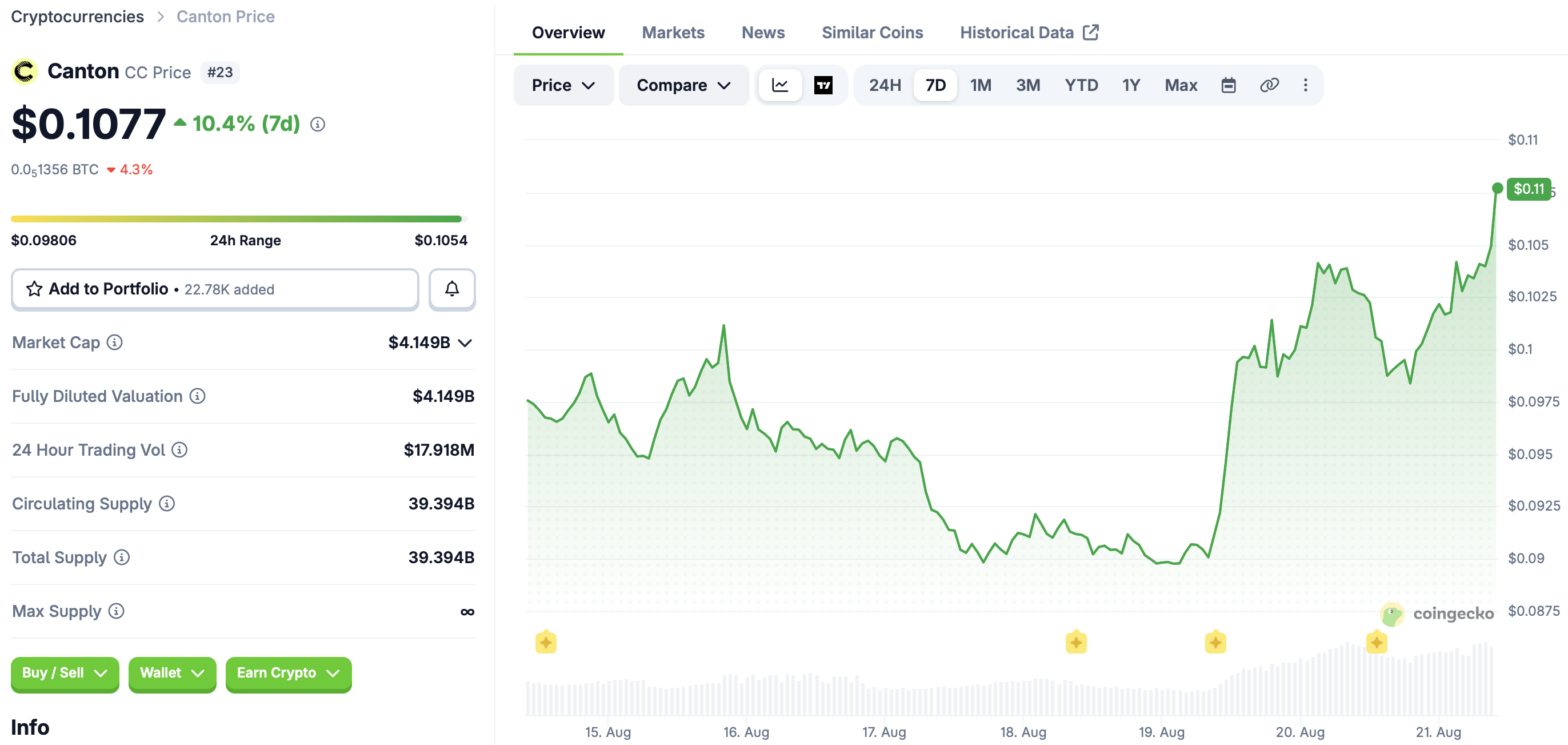Open the Markets tab
The width and height of the screenshot is (1568, 745).
pyautogui.click(x=673, y=32)
